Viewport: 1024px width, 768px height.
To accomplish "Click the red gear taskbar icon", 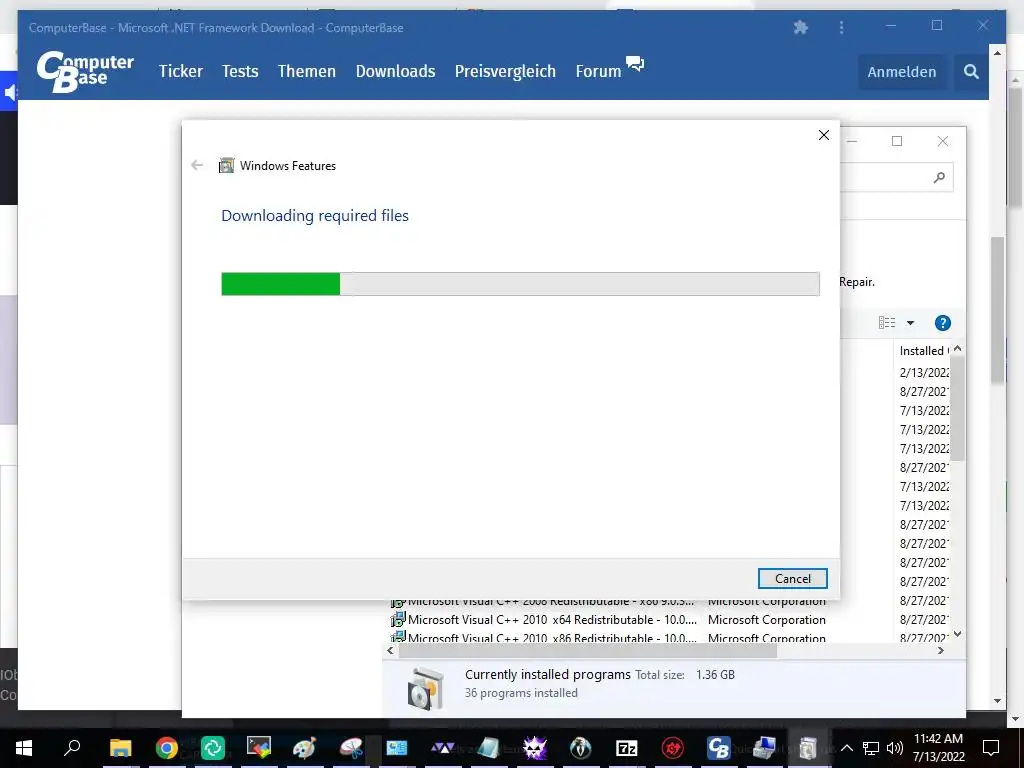I will click(x=673, y=748).
